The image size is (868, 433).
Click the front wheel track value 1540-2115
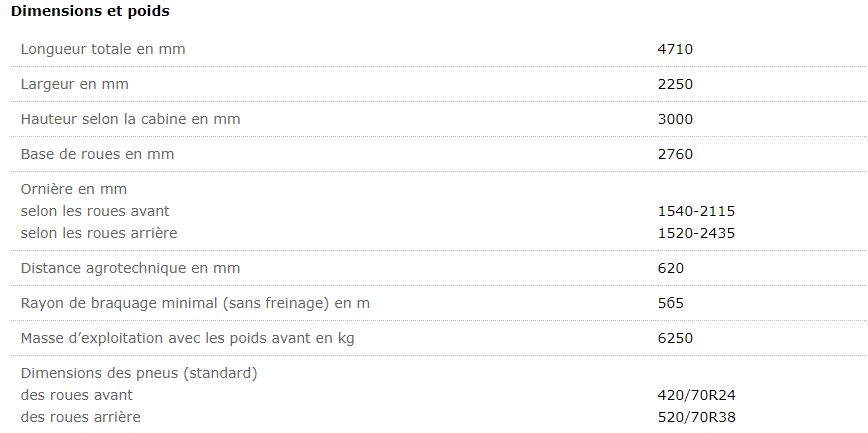point(696,211)
